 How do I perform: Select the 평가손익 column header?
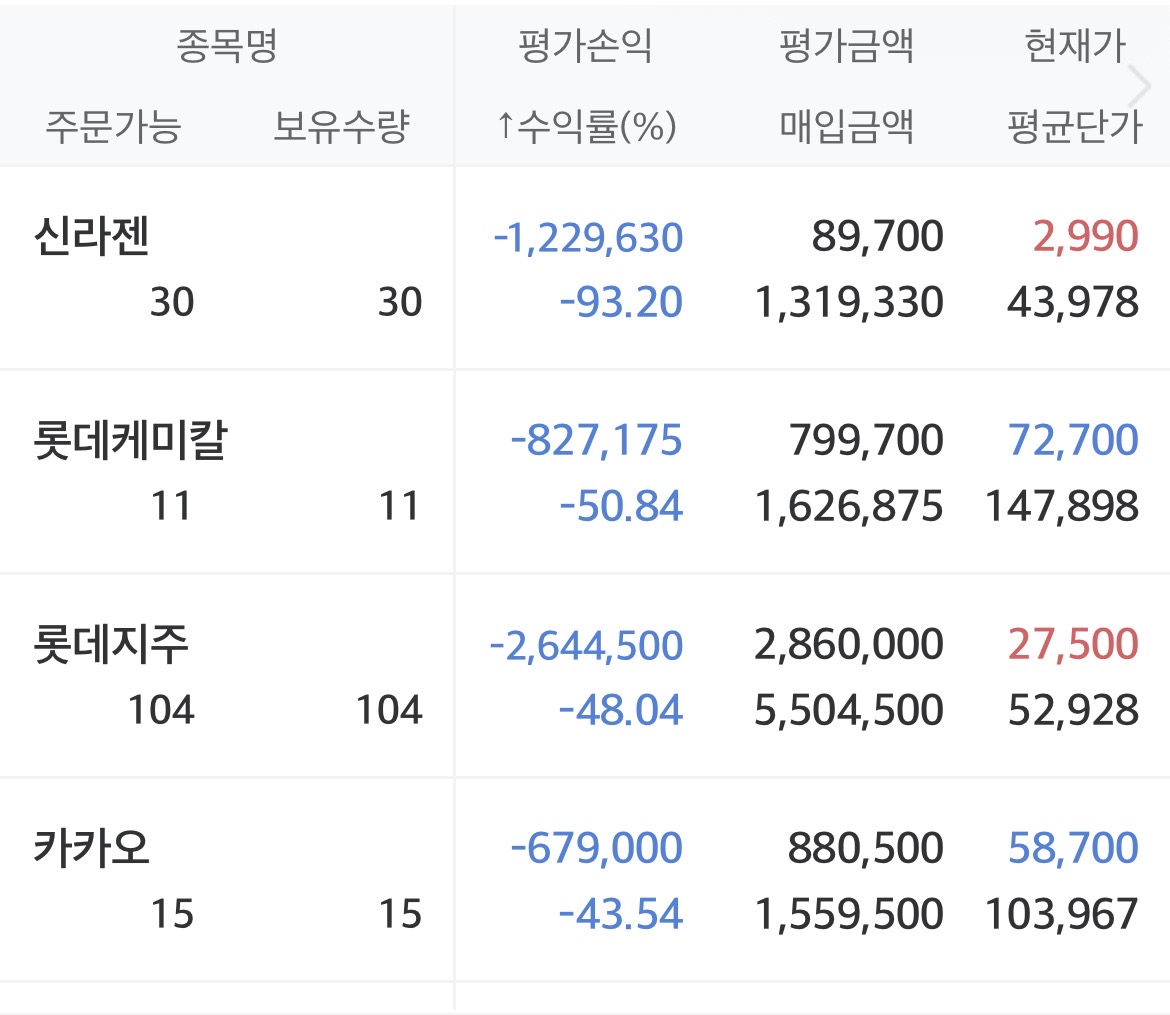(x=586, y=46)
